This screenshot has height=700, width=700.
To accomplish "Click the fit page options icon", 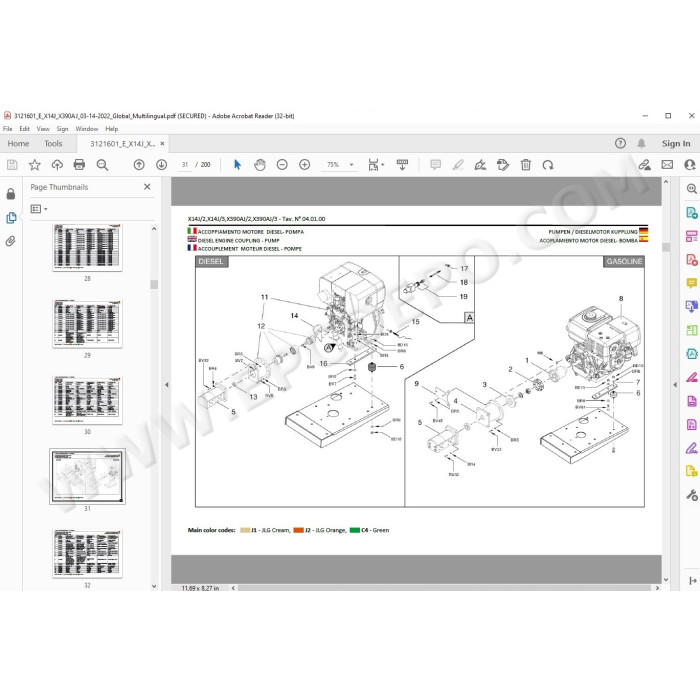I will (373, 165).
